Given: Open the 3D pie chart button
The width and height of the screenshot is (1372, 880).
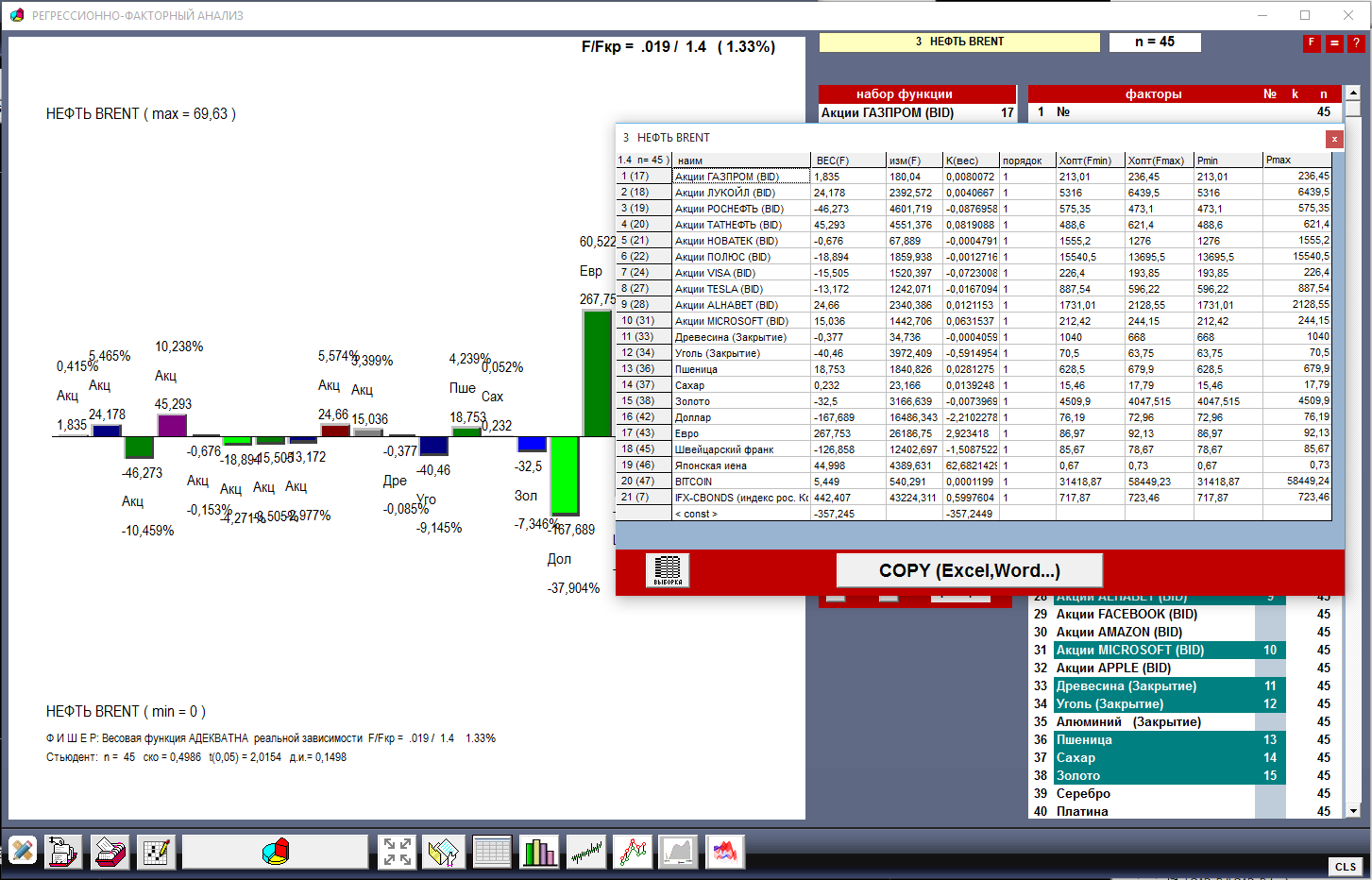Looking at the screenshot, I should pos(275,852).
